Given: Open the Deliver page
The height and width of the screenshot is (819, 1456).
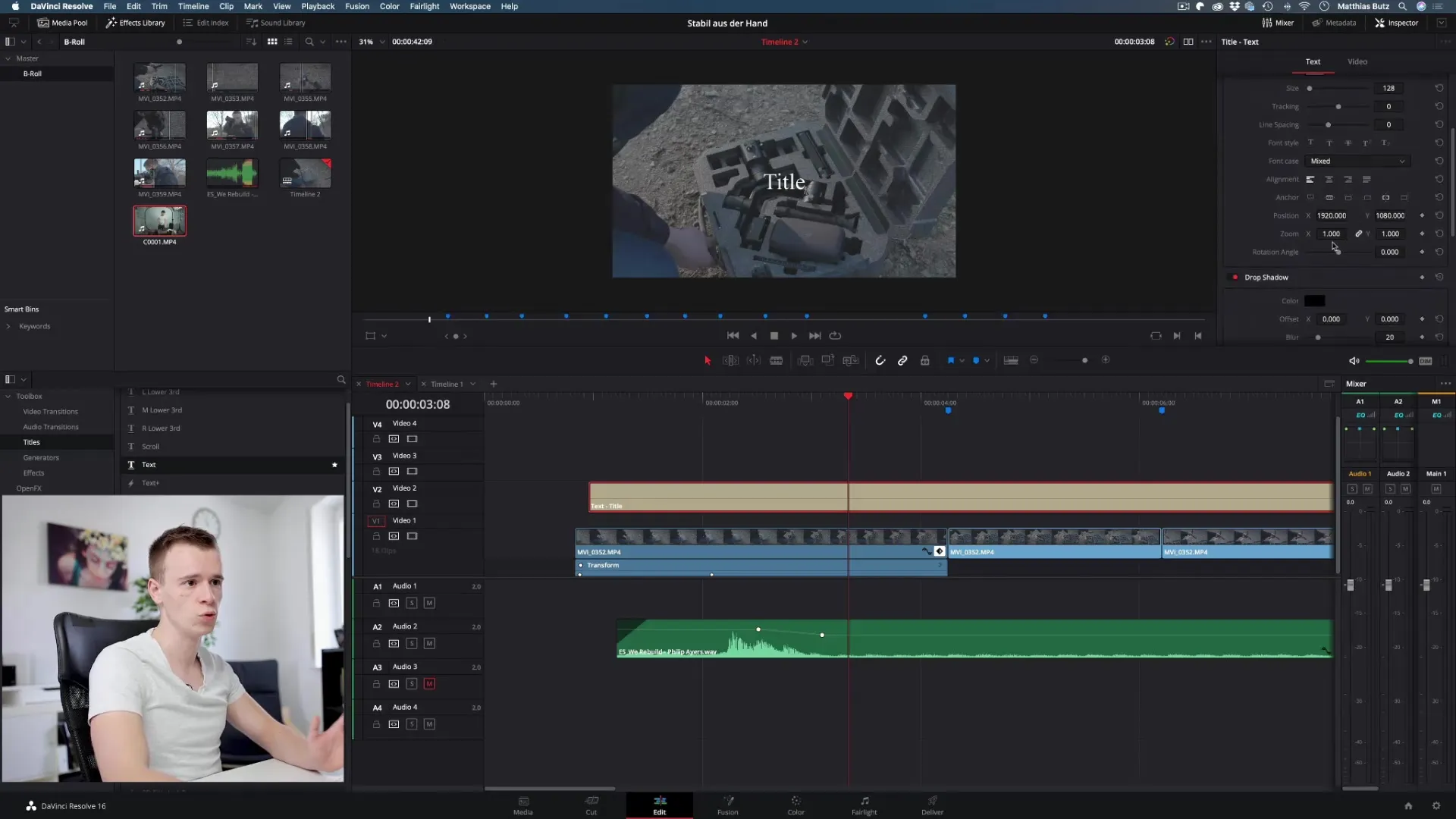Looking at the screenshot, I should click(932, 805).
